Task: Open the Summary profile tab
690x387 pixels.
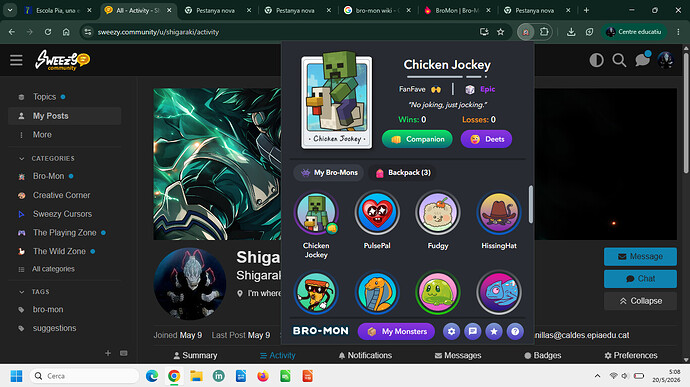Action: (x=195, y=355)
